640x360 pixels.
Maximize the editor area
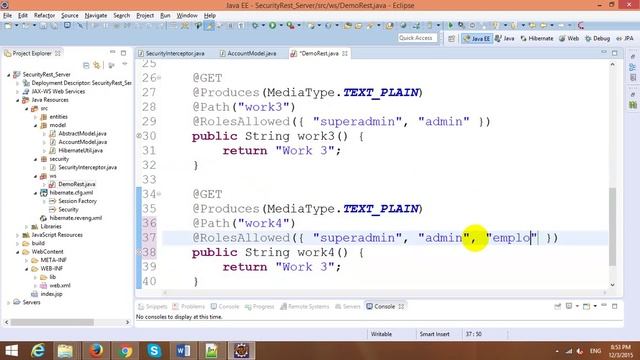[615, 53]
